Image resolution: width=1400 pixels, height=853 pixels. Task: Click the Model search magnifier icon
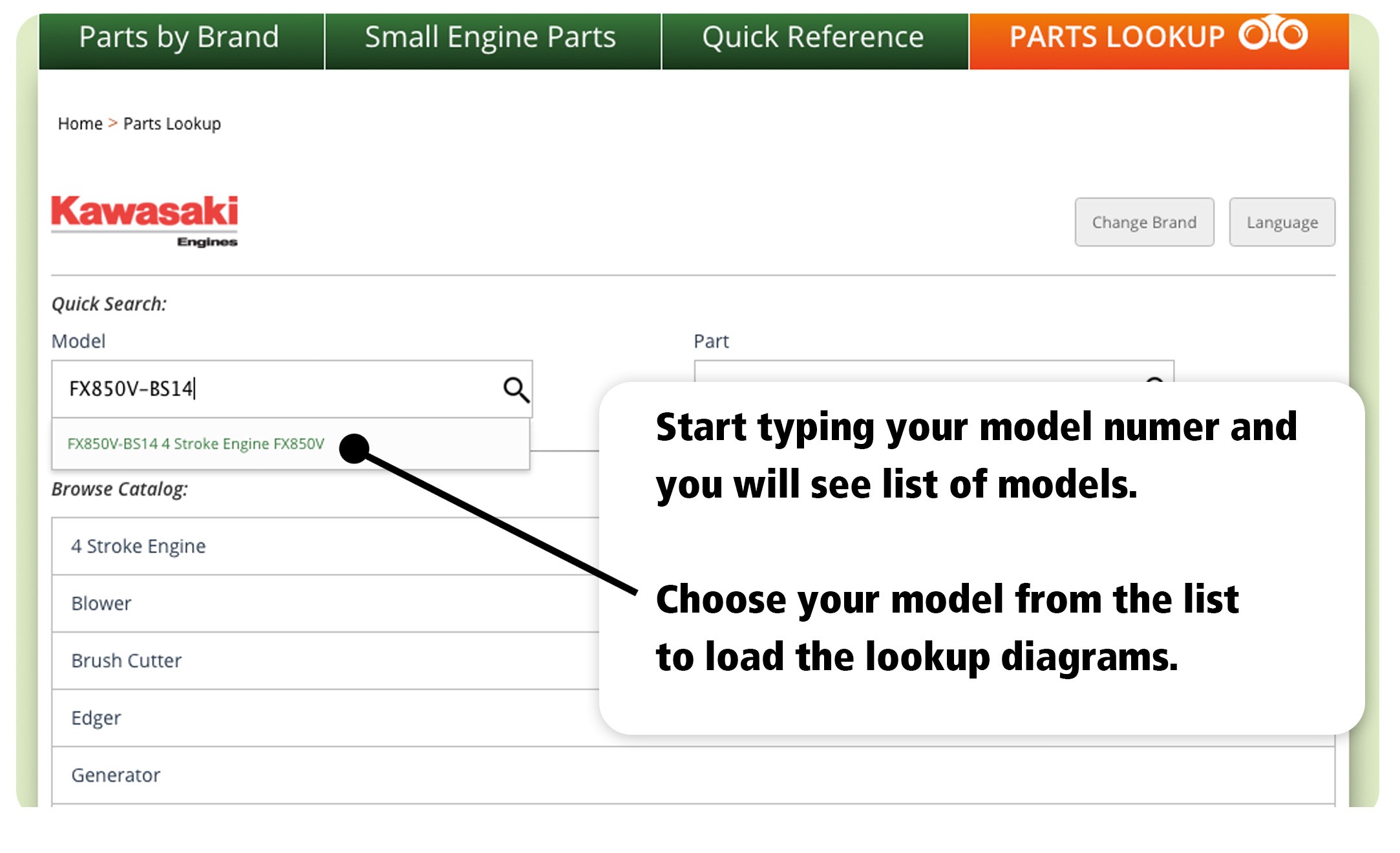[516, 390]
